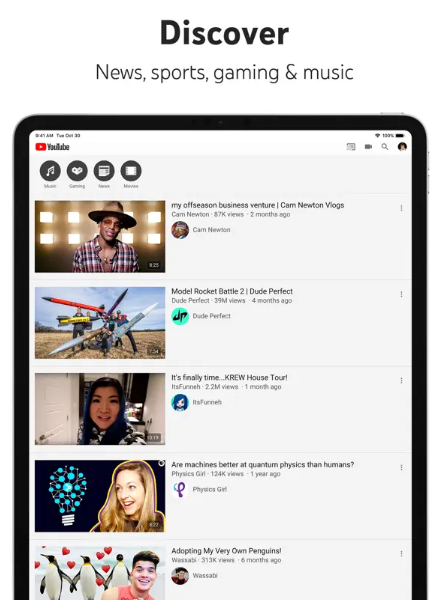443x600 pixels.
Task: Play the quantum physics video thumbnail
Action: [x=100, y=496]
